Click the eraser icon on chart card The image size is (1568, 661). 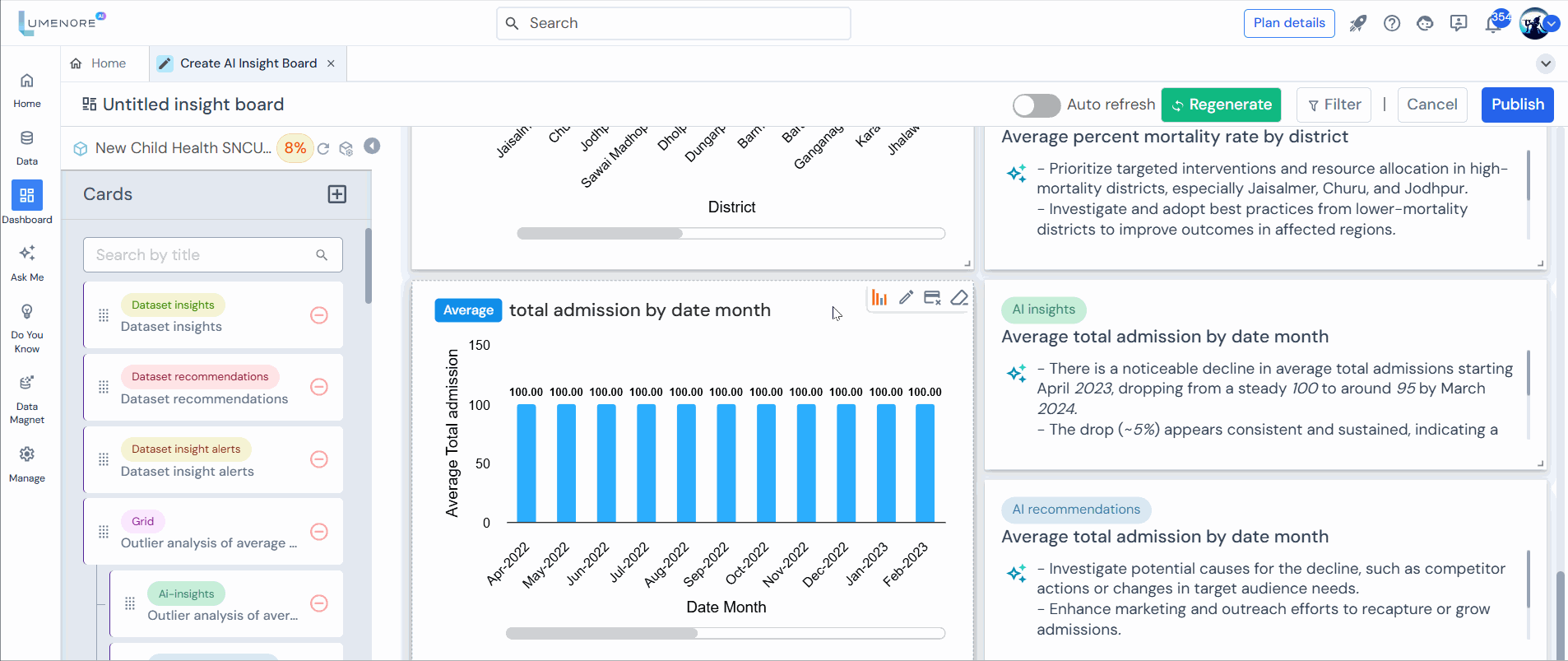(x=959, y=298)
